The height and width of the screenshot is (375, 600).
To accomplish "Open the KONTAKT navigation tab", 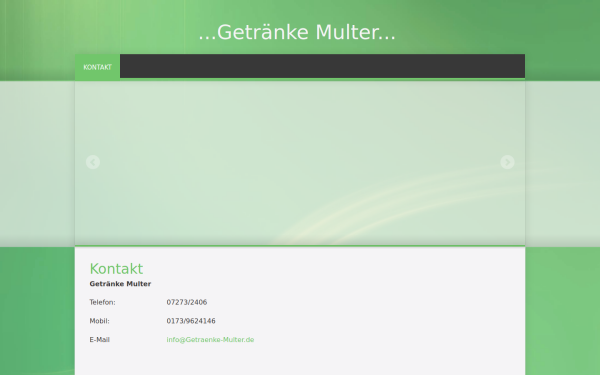I will coord(98,67).
